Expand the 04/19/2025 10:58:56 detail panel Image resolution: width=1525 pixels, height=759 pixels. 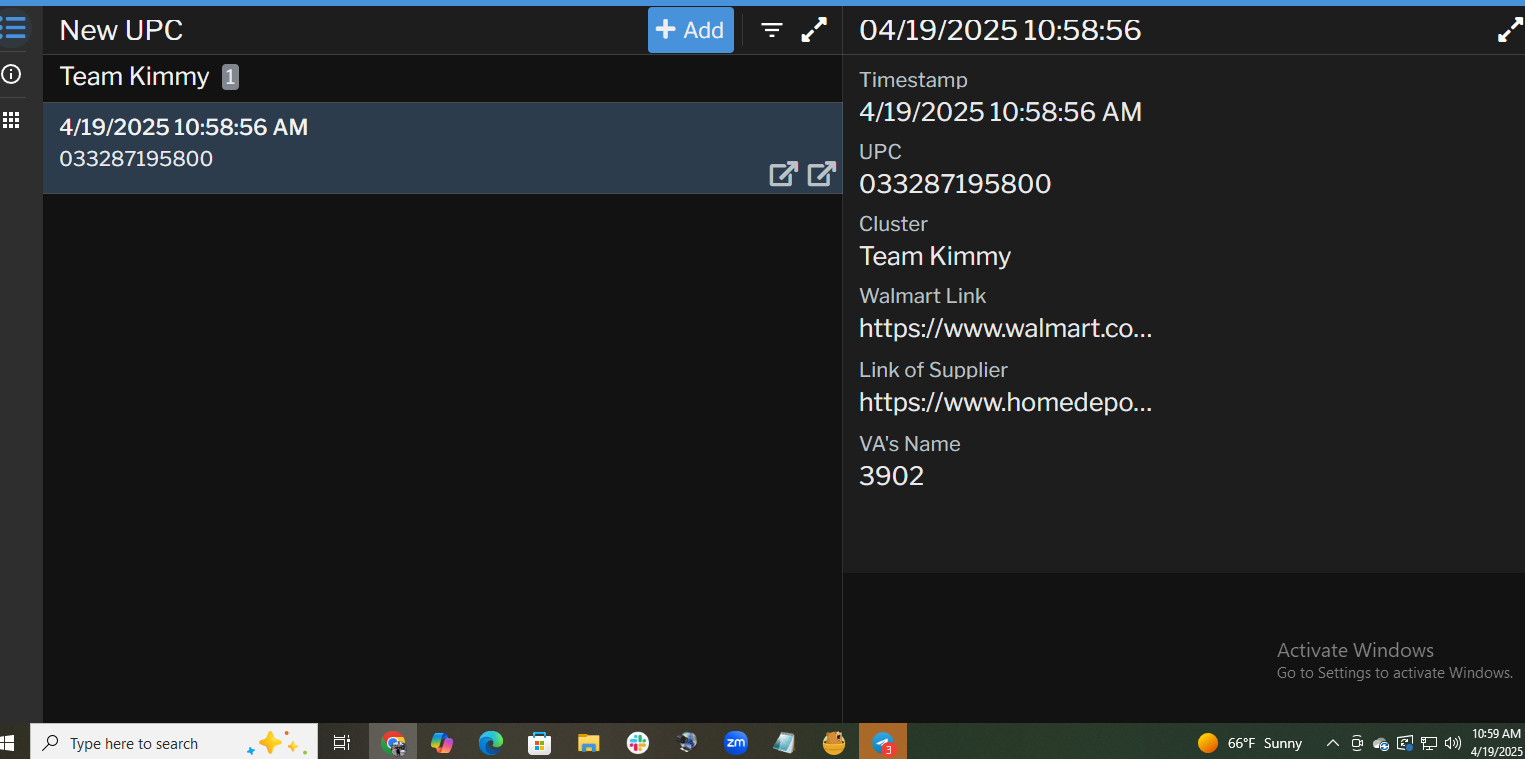pos(1509,31)
